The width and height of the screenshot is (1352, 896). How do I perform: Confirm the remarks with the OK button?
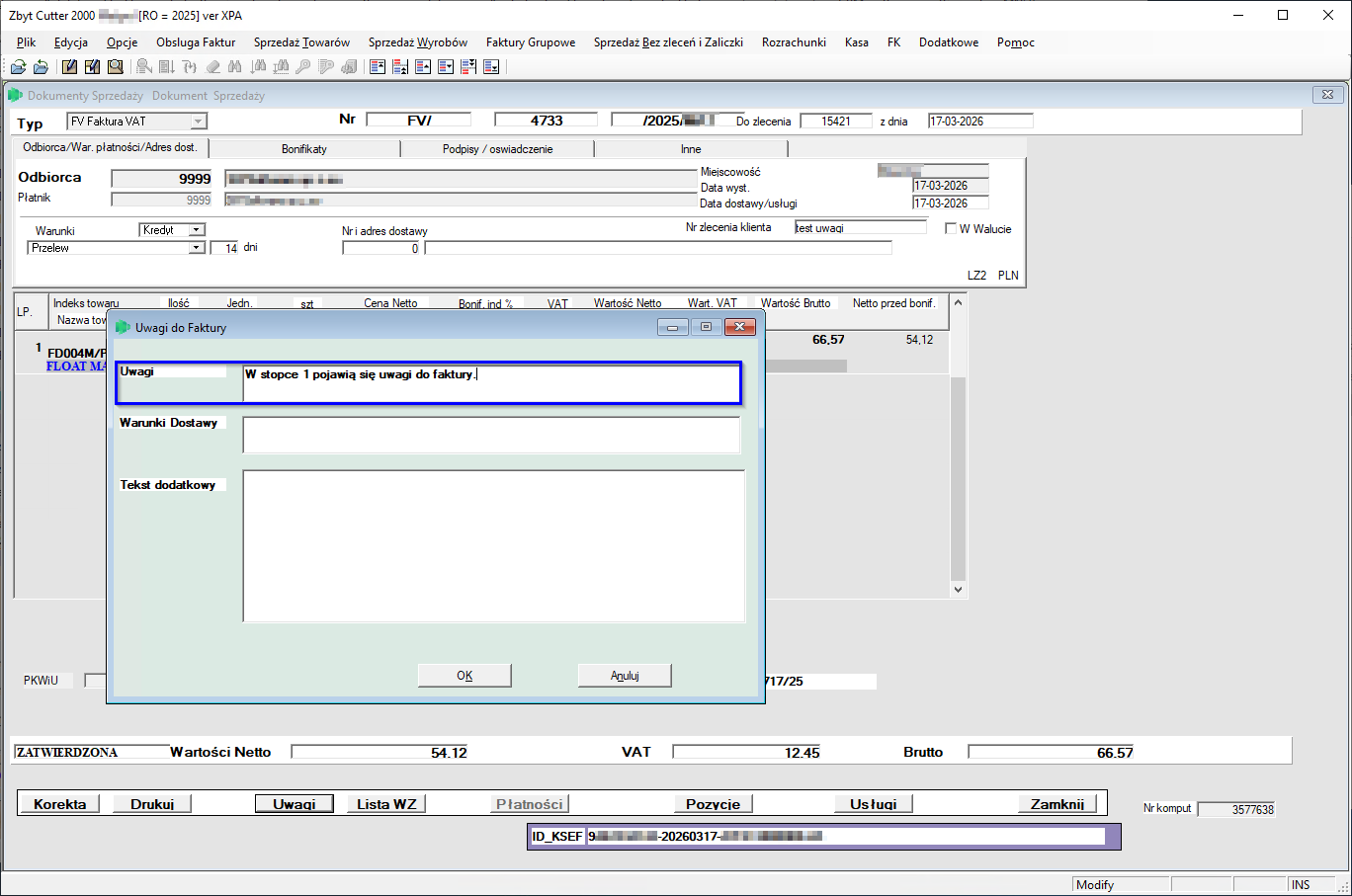pos(465,676)
